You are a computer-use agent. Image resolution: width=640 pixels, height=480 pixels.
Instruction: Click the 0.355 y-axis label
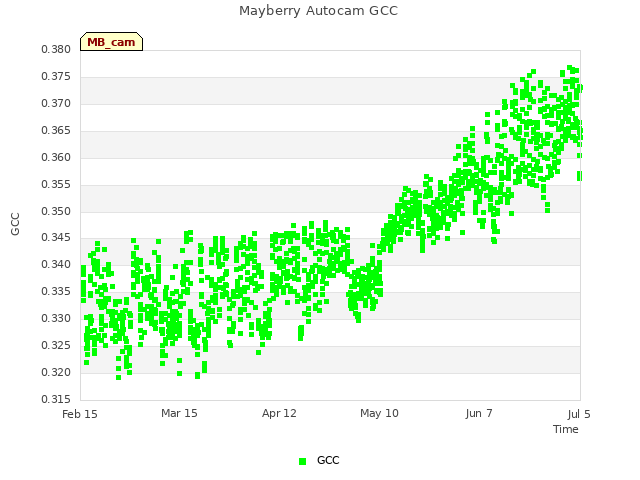(56, 184)
